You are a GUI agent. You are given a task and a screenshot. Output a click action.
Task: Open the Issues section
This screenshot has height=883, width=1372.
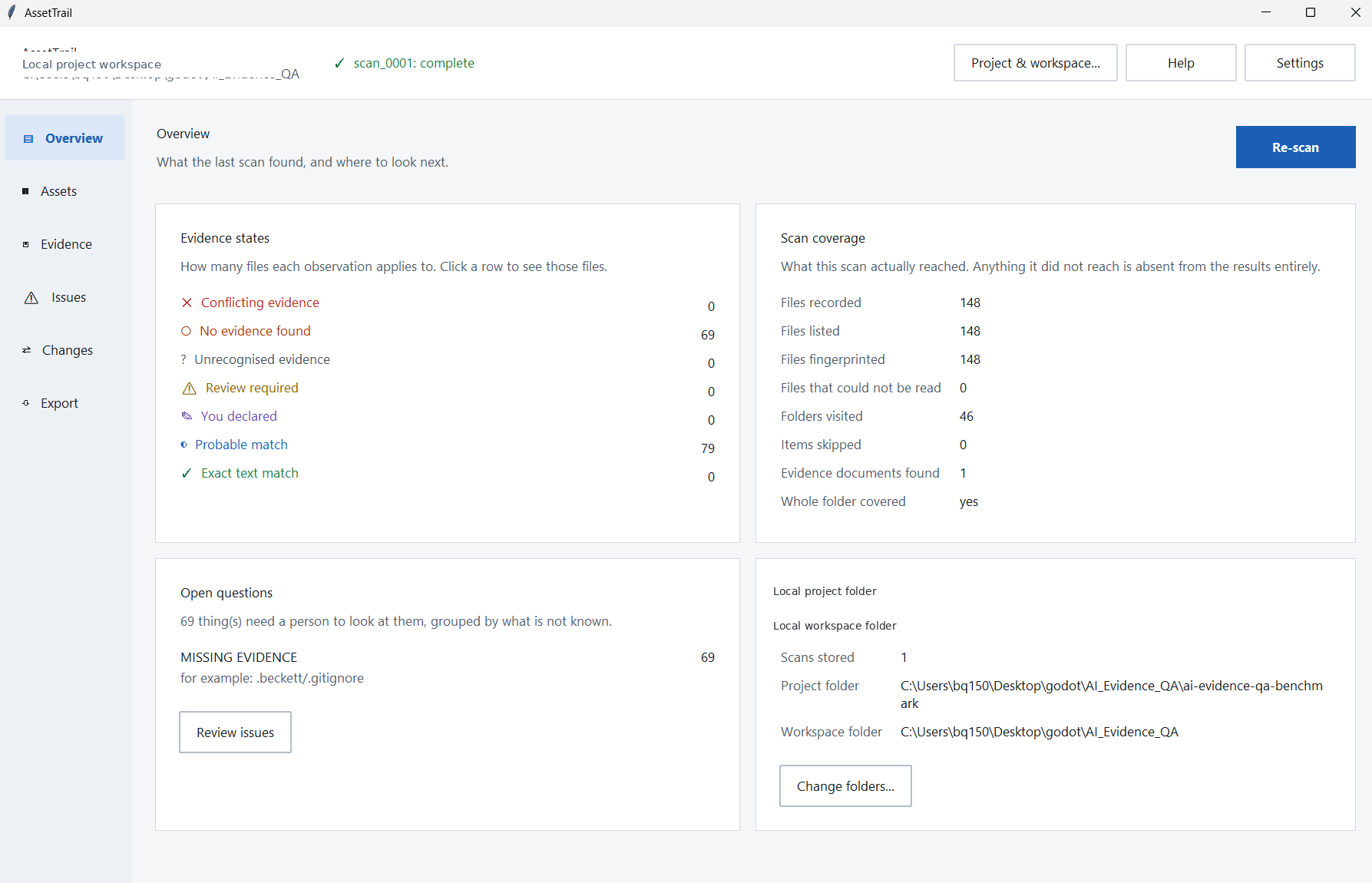pos(64,297)
